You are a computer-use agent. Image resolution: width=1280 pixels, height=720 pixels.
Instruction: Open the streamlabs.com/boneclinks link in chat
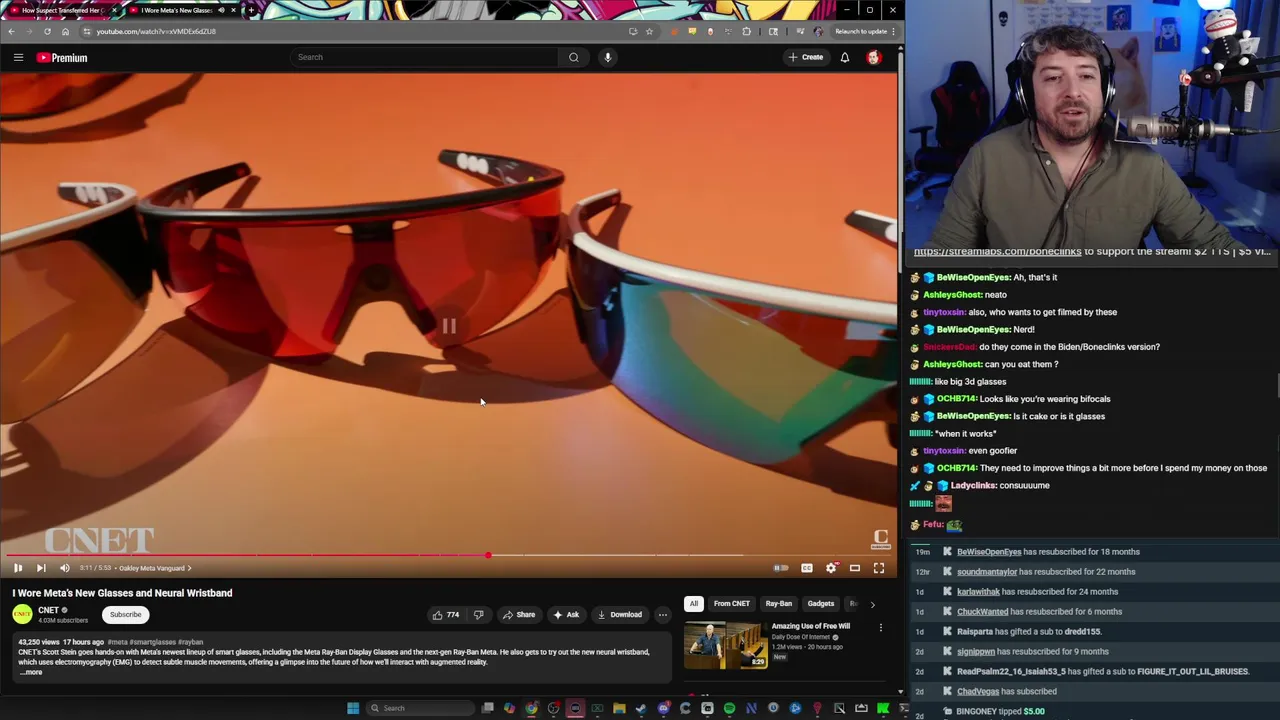click(997, 252)
